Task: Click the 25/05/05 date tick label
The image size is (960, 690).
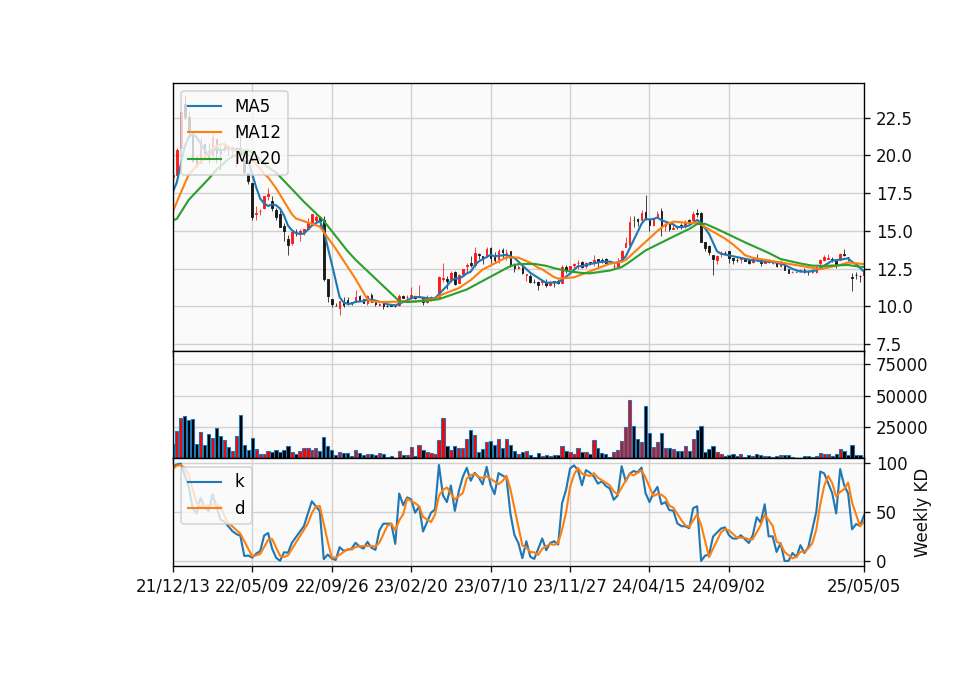Action: pos(864,586)
